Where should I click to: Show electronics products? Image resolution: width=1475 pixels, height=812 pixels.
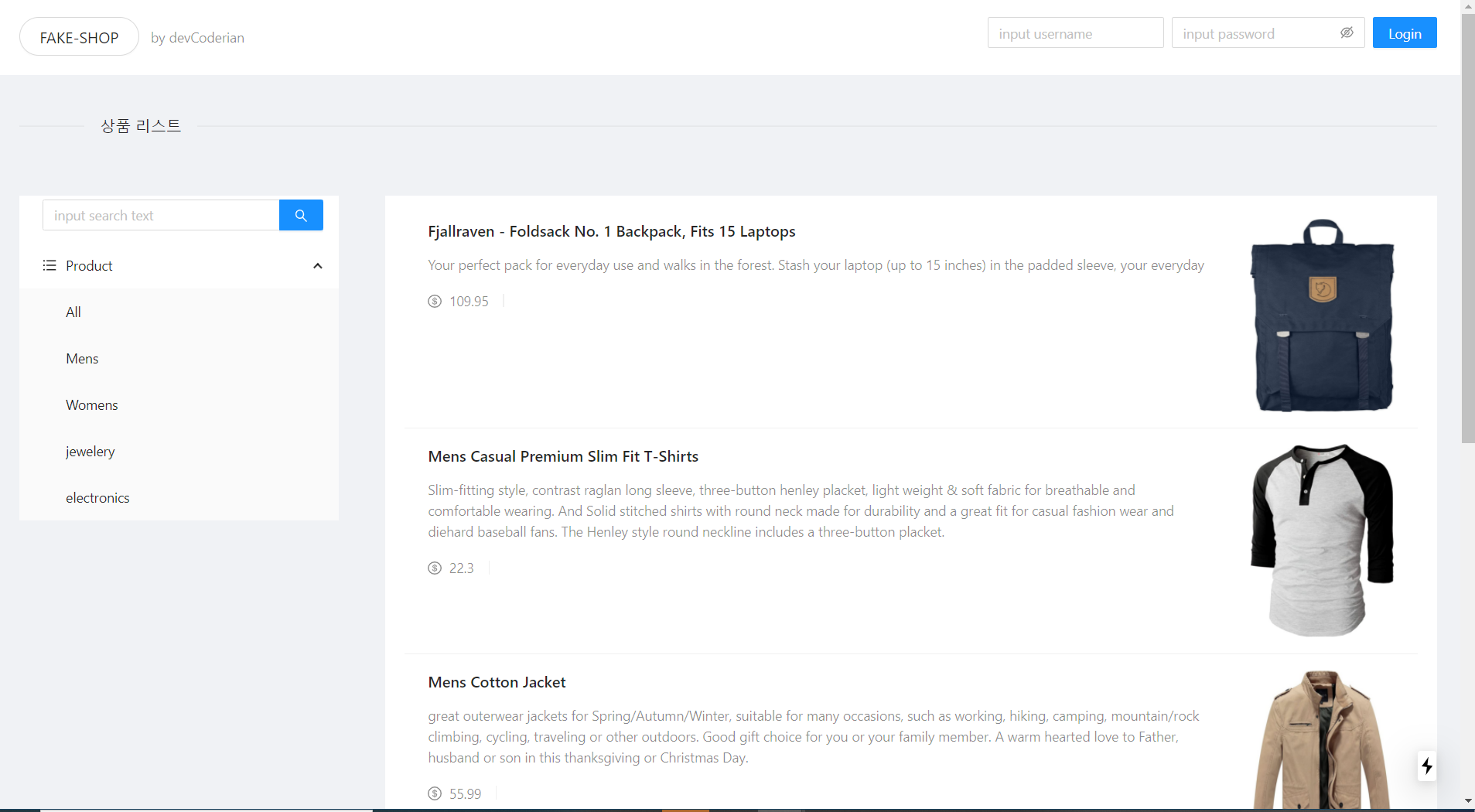[97, 497]
